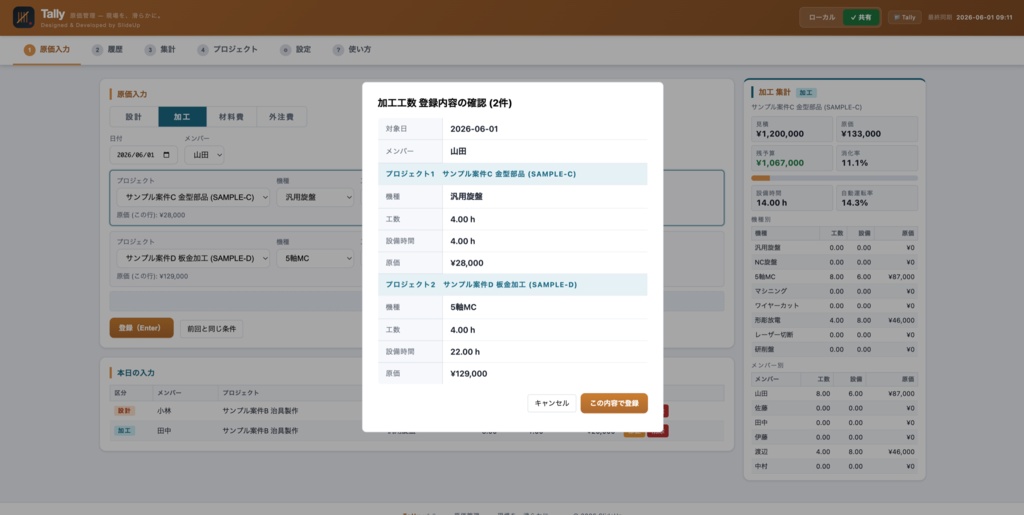Cancel the confirmation dialog with キャンセル

(552, 403)
